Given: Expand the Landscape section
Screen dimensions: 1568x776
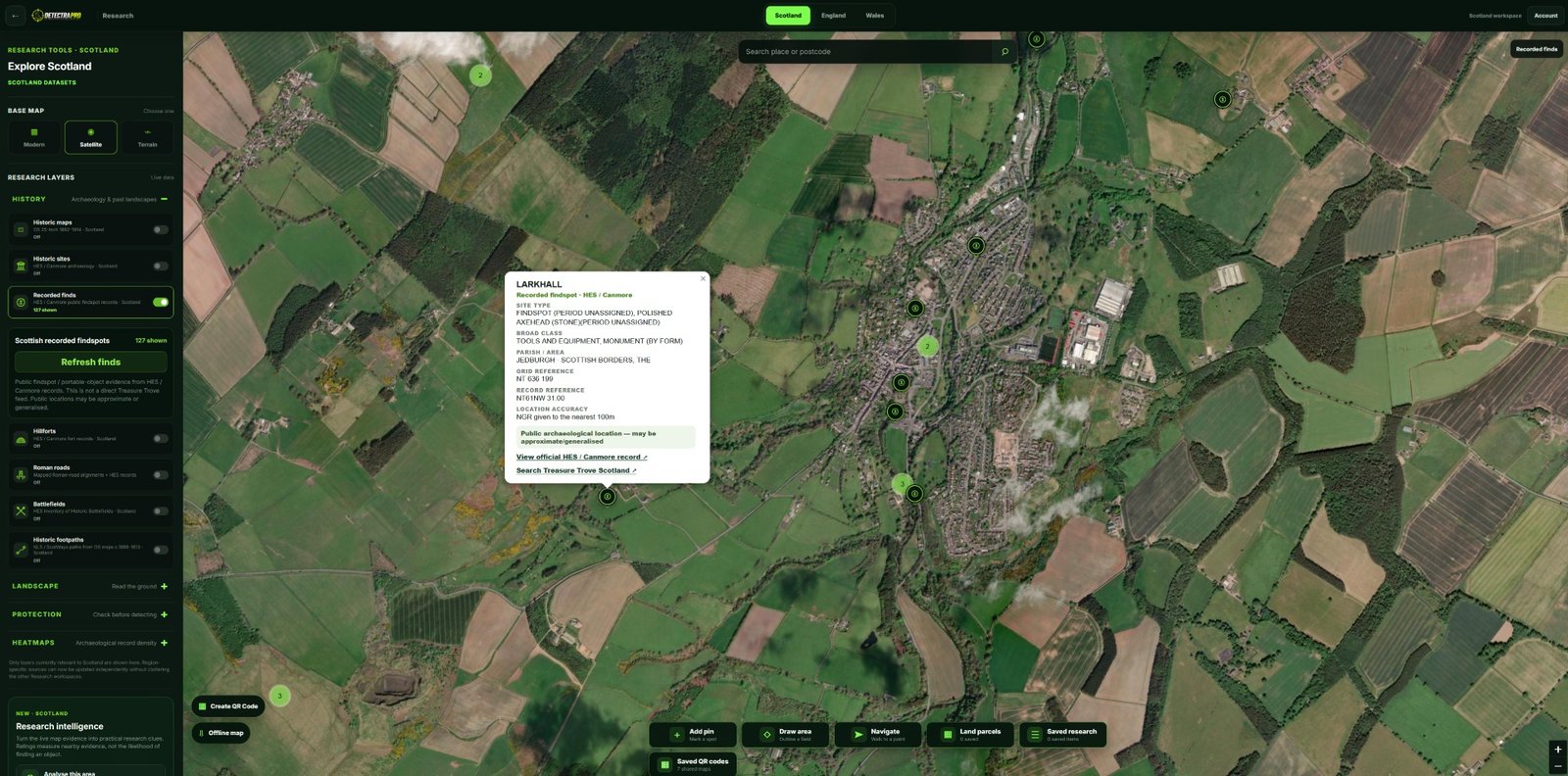Looking at the screenshot, I should click(x=164, y=587).
